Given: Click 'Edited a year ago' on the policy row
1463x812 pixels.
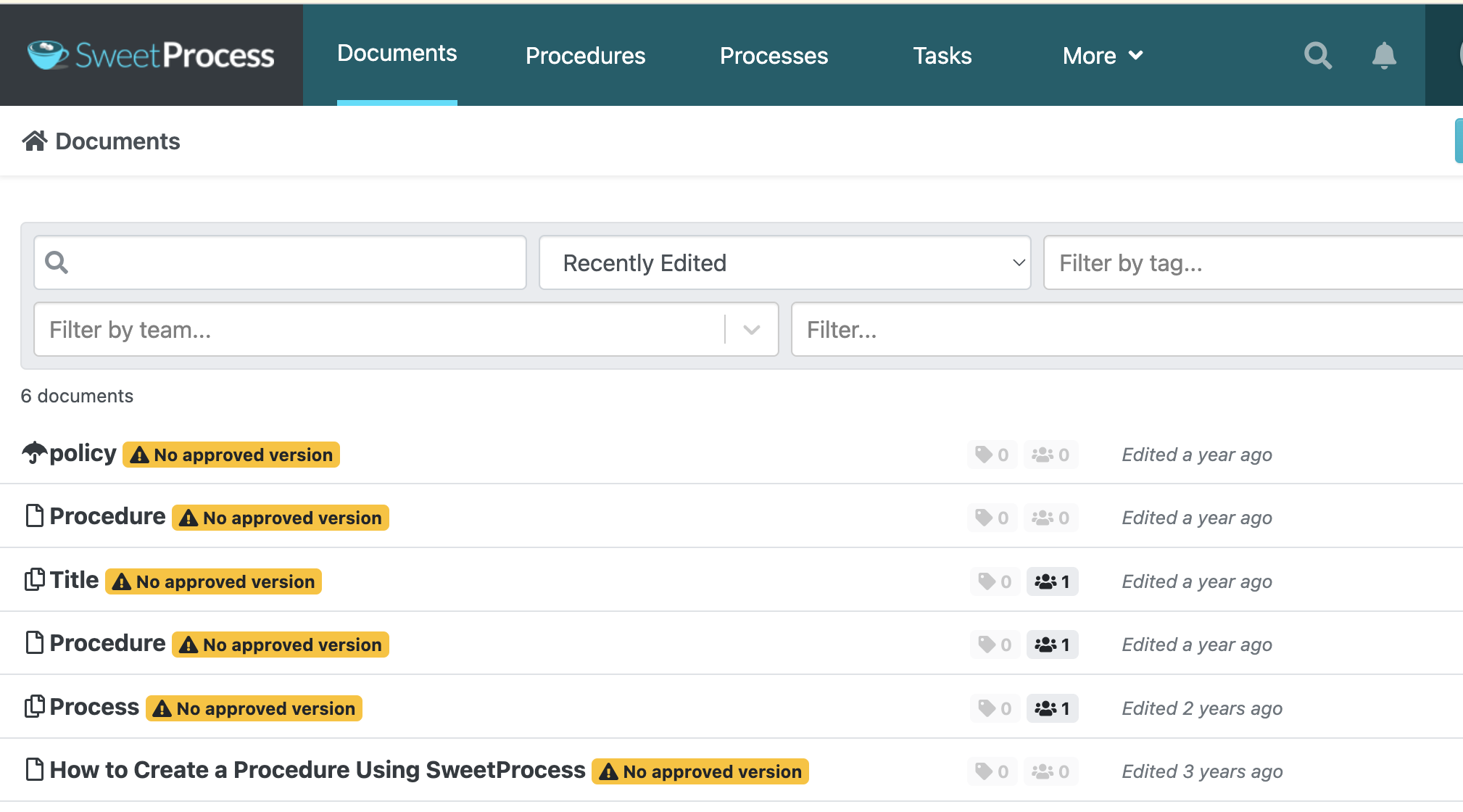Looking at the screenshot, I should (1197, 455).
